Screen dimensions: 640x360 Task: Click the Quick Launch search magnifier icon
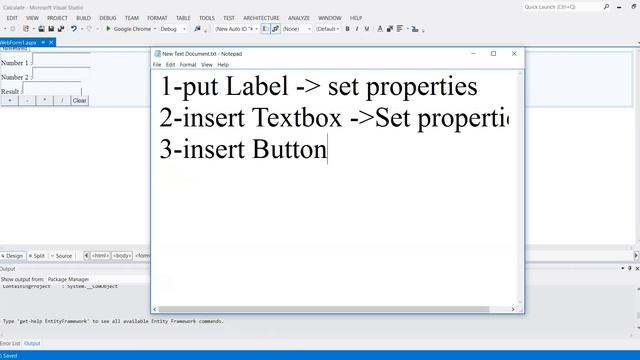tap(606, 7)
